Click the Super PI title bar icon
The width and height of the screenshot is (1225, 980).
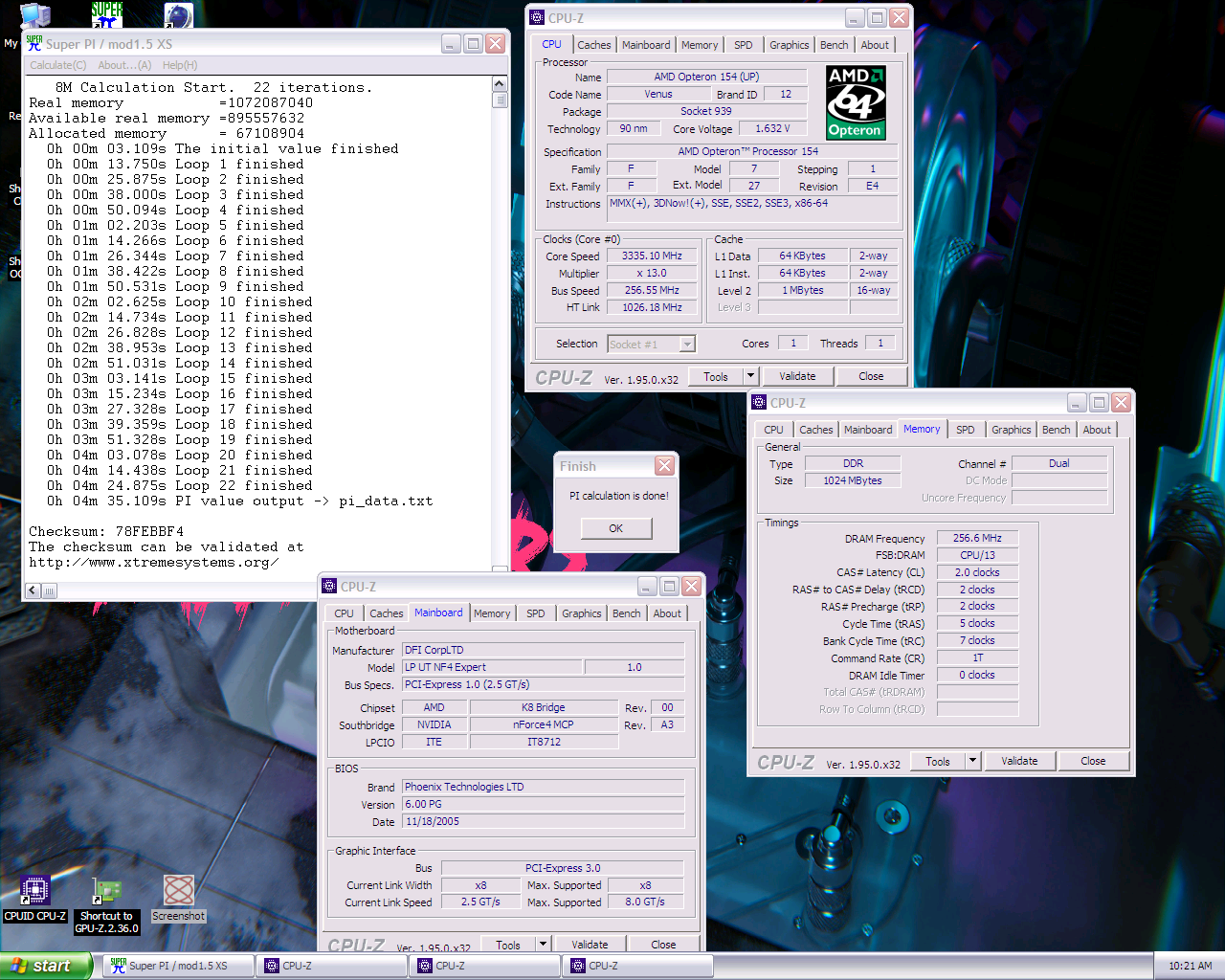pyautogui.click(x=34, y=43)
